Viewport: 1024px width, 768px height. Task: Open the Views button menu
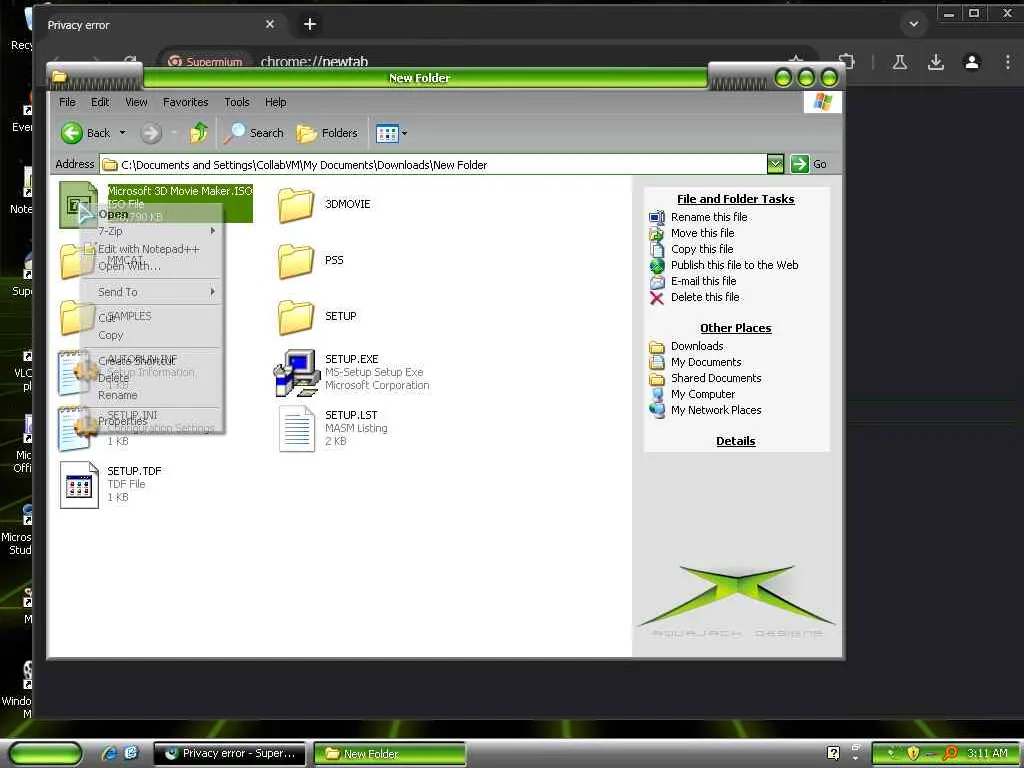[391, 133]
